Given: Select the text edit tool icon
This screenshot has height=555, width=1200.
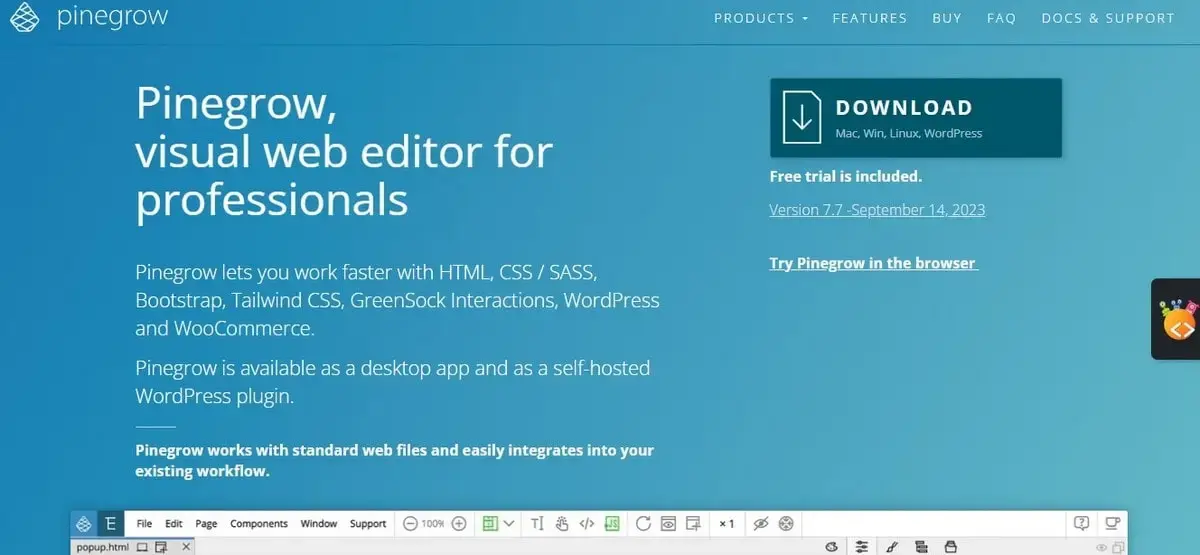Looking at the screenshot, I should 537,524.
